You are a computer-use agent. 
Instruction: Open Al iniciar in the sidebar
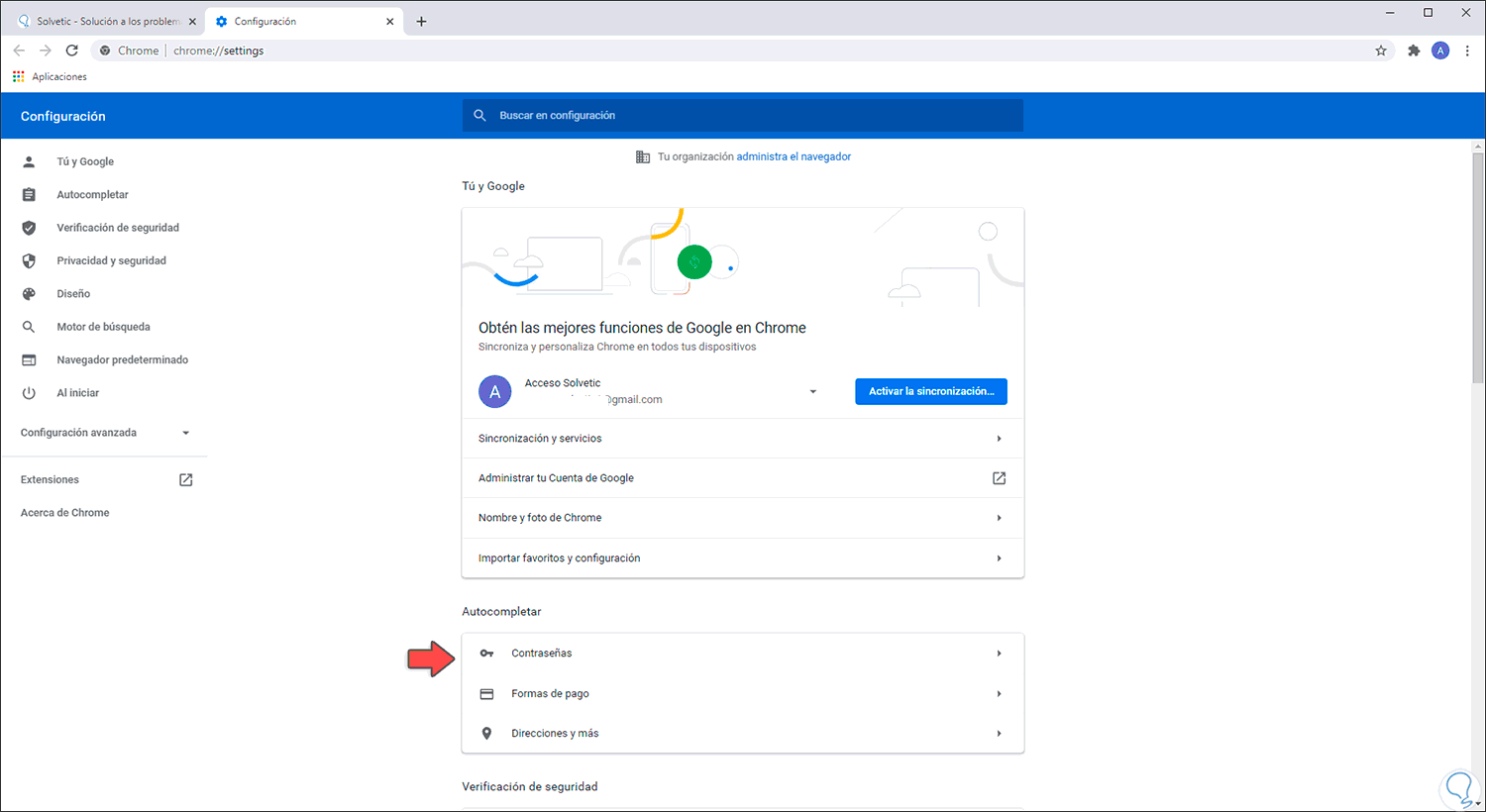[77, 393]
